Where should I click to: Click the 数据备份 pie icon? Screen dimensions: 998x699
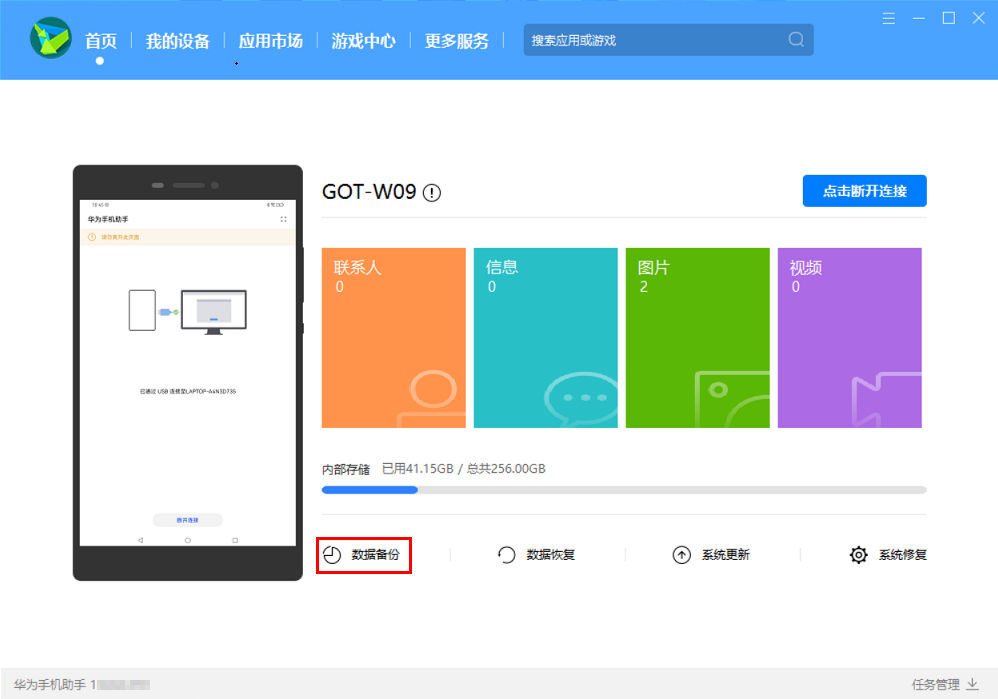point(332,555)
